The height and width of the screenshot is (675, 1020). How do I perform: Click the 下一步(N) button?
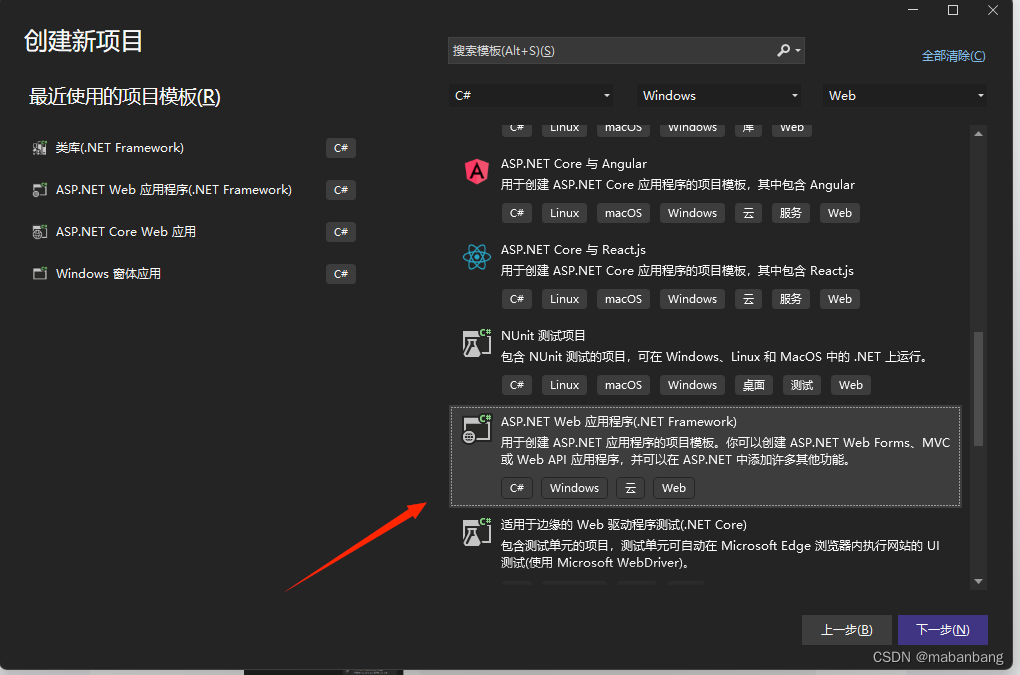943,629
